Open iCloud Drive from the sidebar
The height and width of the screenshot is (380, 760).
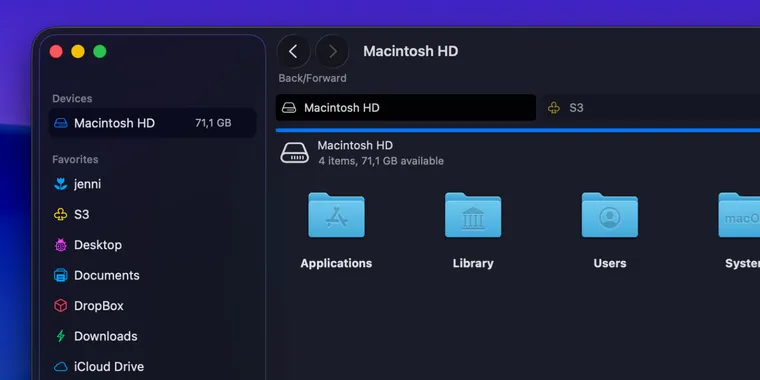click(x=152, y=366)
